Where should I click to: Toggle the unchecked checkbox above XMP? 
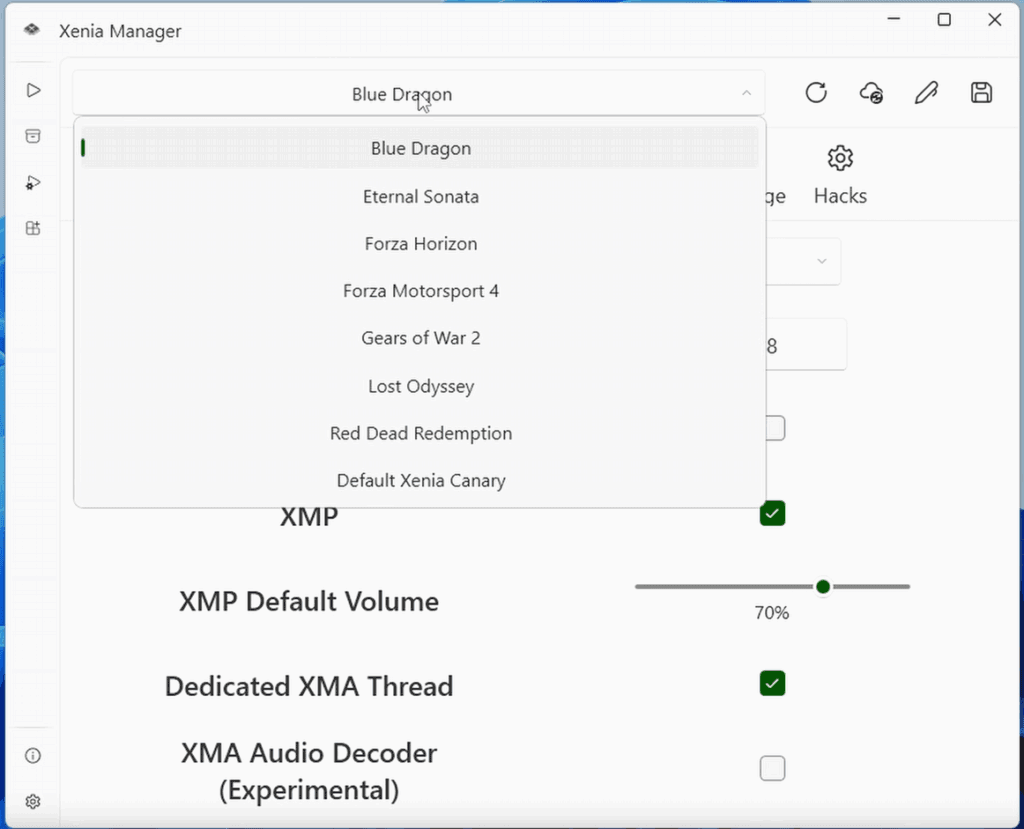[x=775, y=429]
